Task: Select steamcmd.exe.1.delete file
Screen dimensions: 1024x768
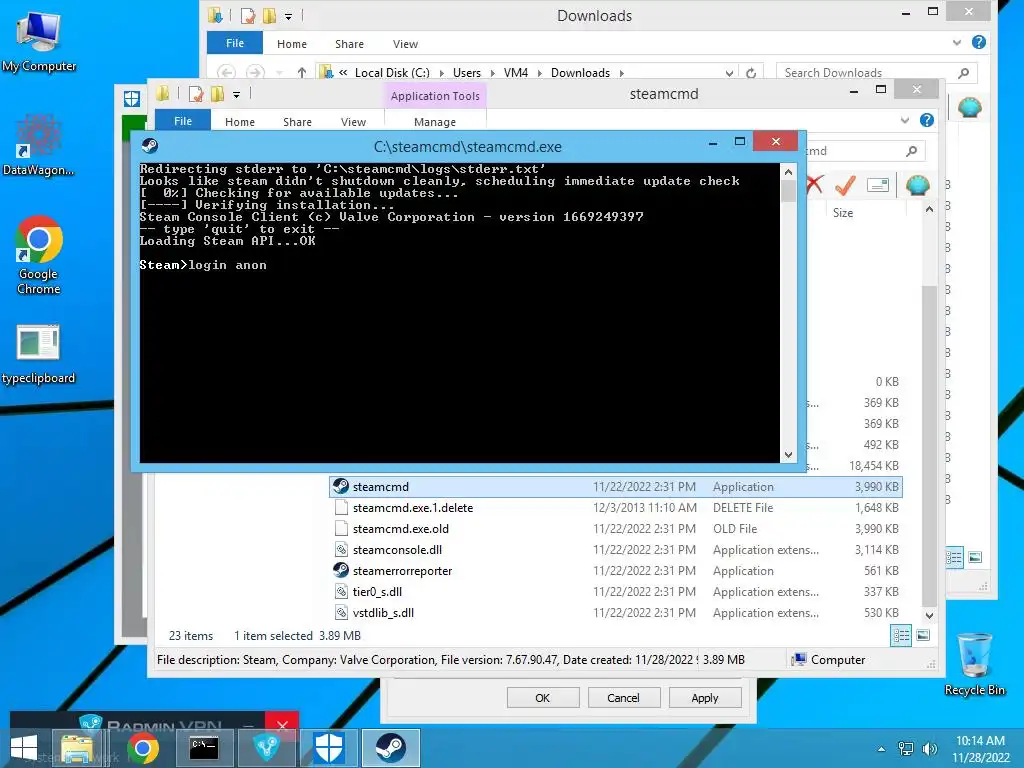Action: click(x=616, y=507)
